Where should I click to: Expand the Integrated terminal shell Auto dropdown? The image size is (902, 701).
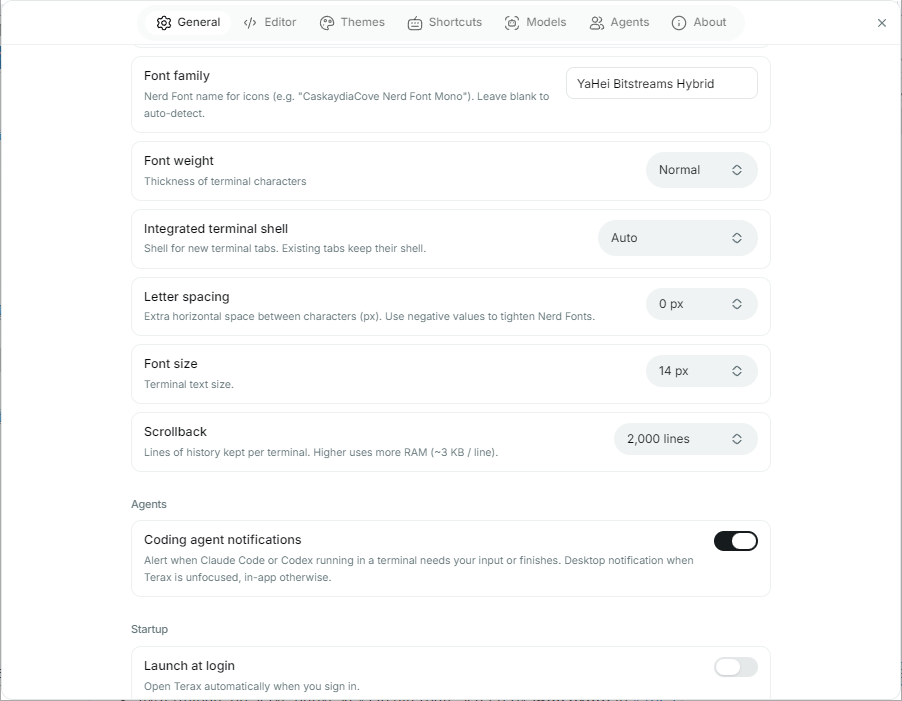click(678, 238)
